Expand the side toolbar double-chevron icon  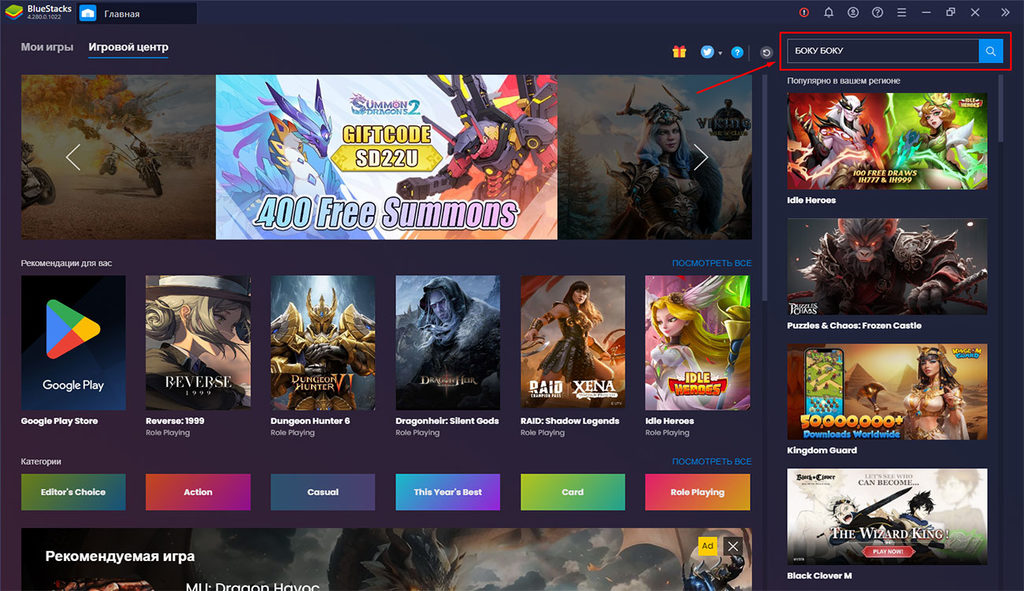click(x=1005, y=12)
